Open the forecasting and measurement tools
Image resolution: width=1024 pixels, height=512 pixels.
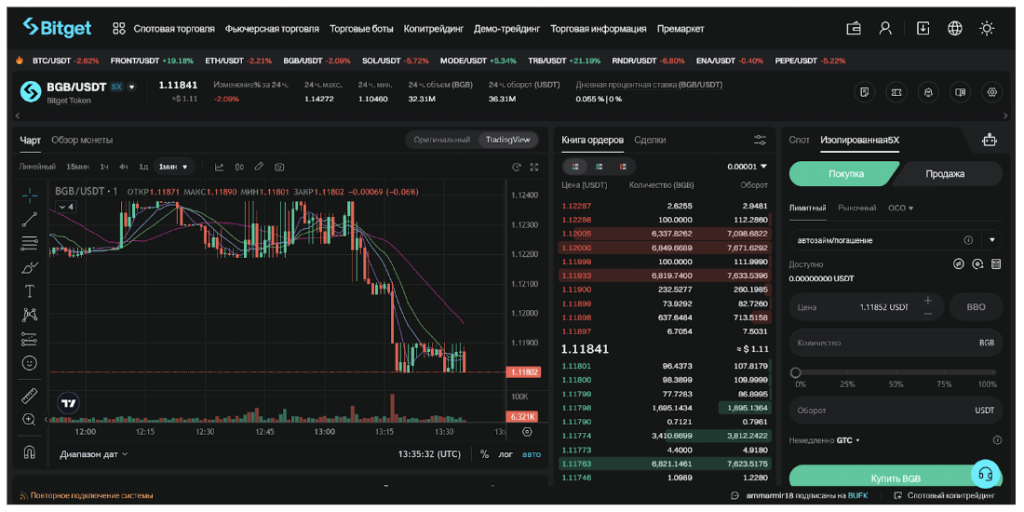pos(29,338)
